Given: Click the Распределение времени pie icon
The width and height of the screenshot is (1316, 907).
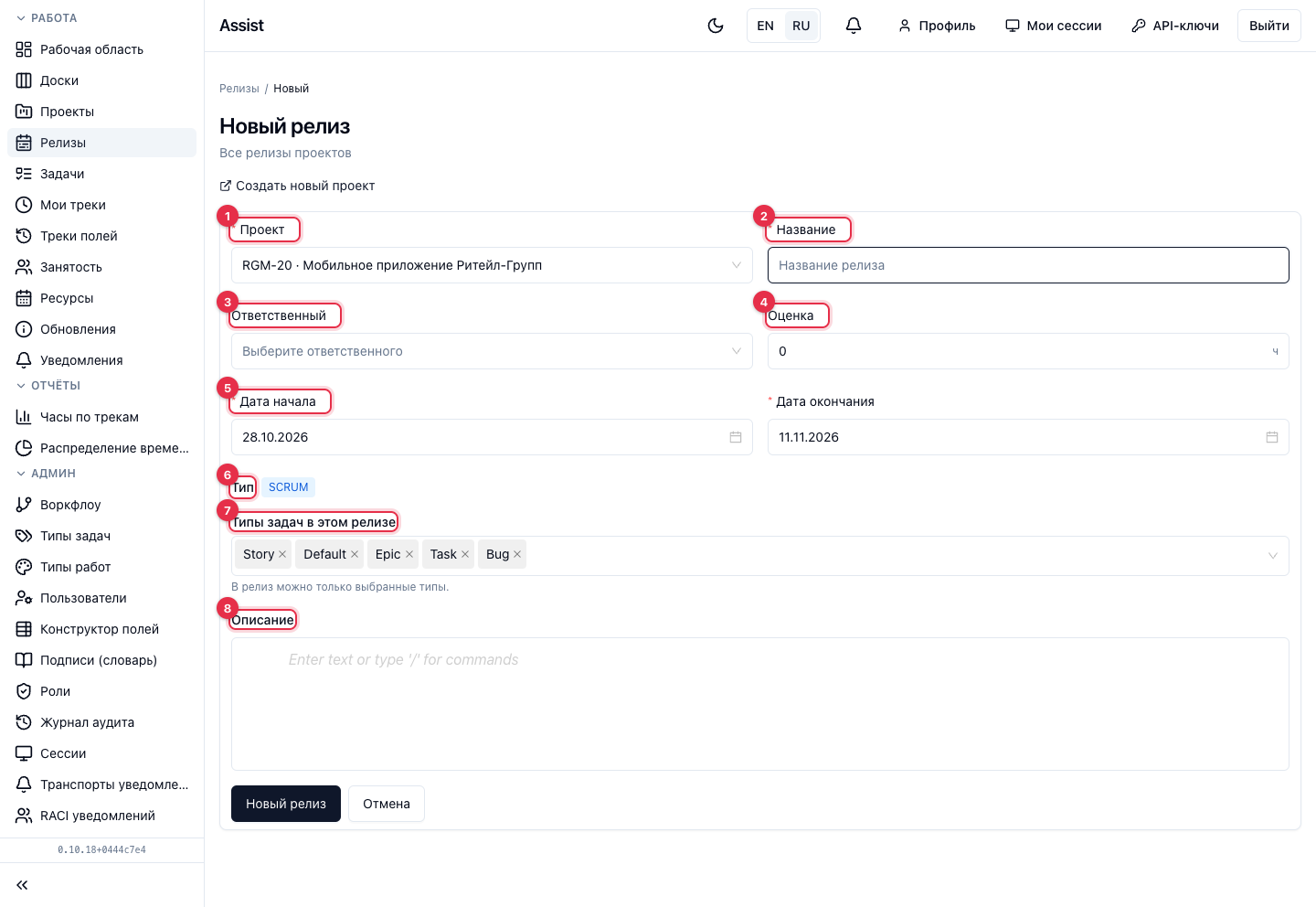Looking at the screenshot, I should [x=24, y=448].
